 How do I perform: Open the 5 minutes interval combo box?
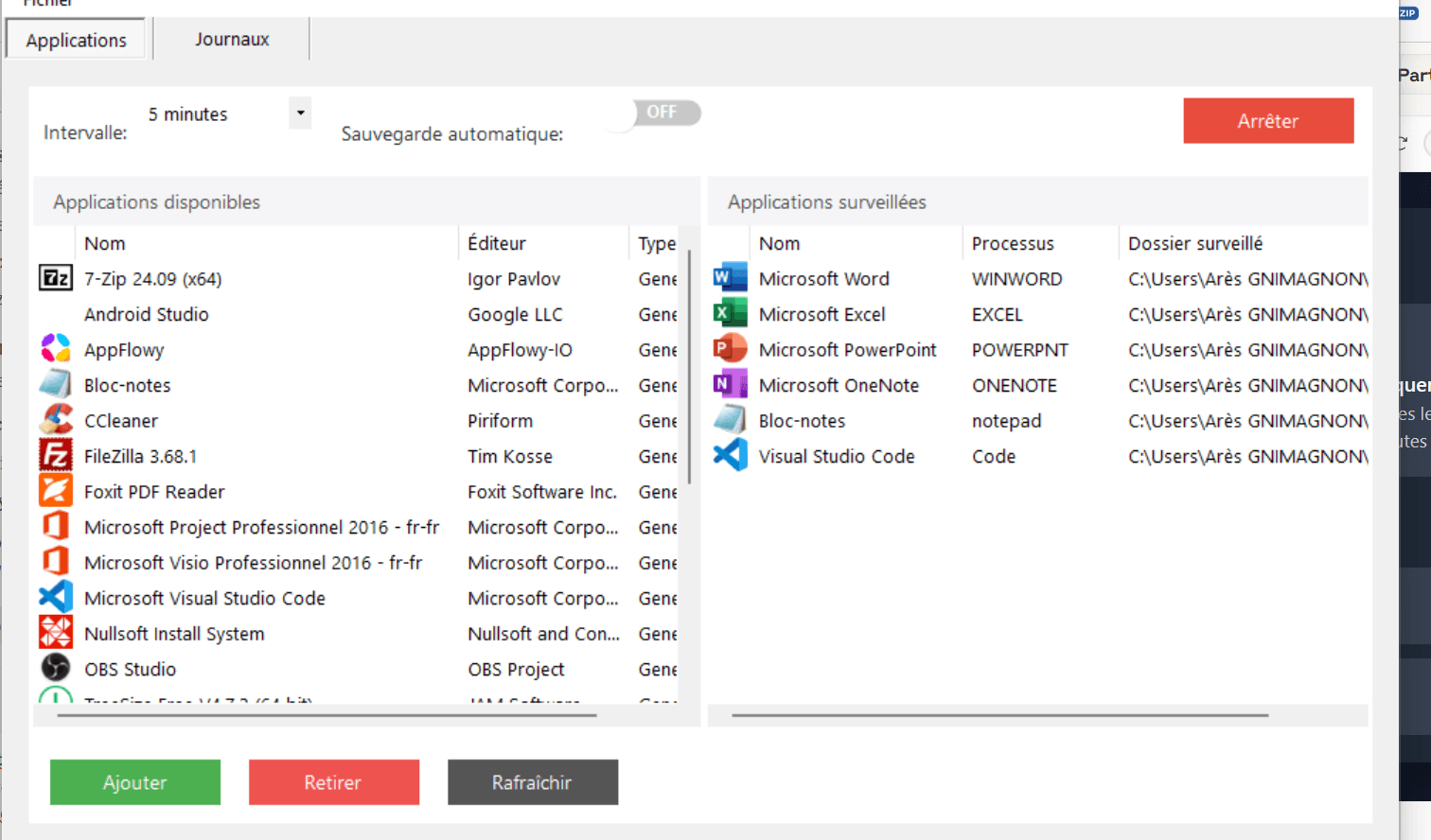click(x=226, y=114)
